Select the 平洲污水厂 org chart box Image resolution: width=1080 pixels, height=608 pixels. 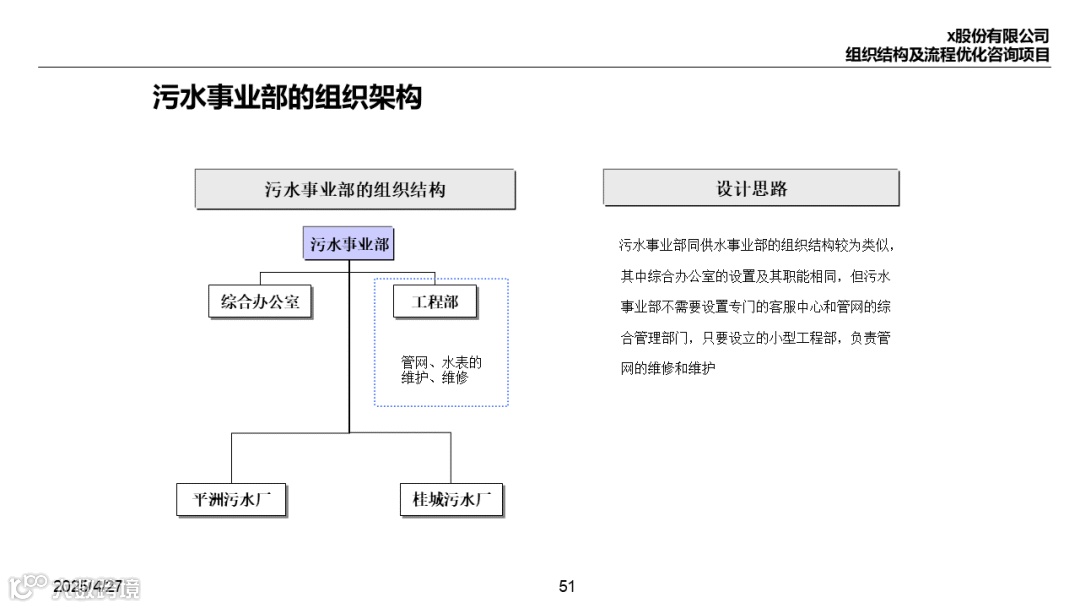click(231, 500)
